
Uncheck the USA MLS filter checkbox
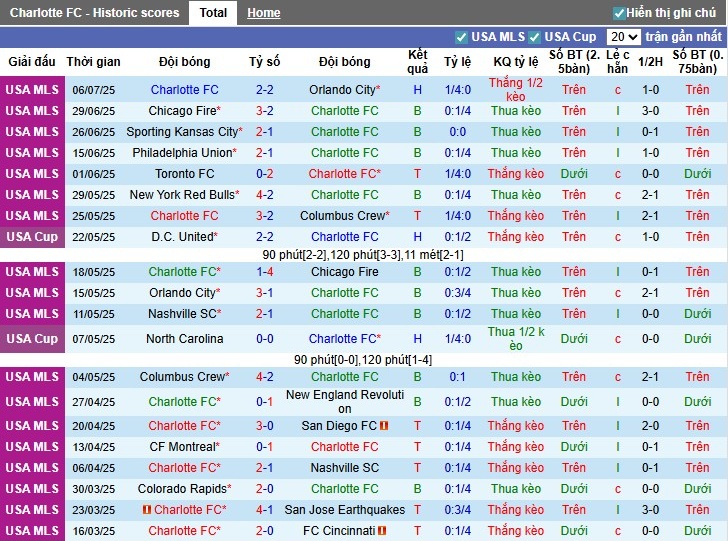pos(461,37)
